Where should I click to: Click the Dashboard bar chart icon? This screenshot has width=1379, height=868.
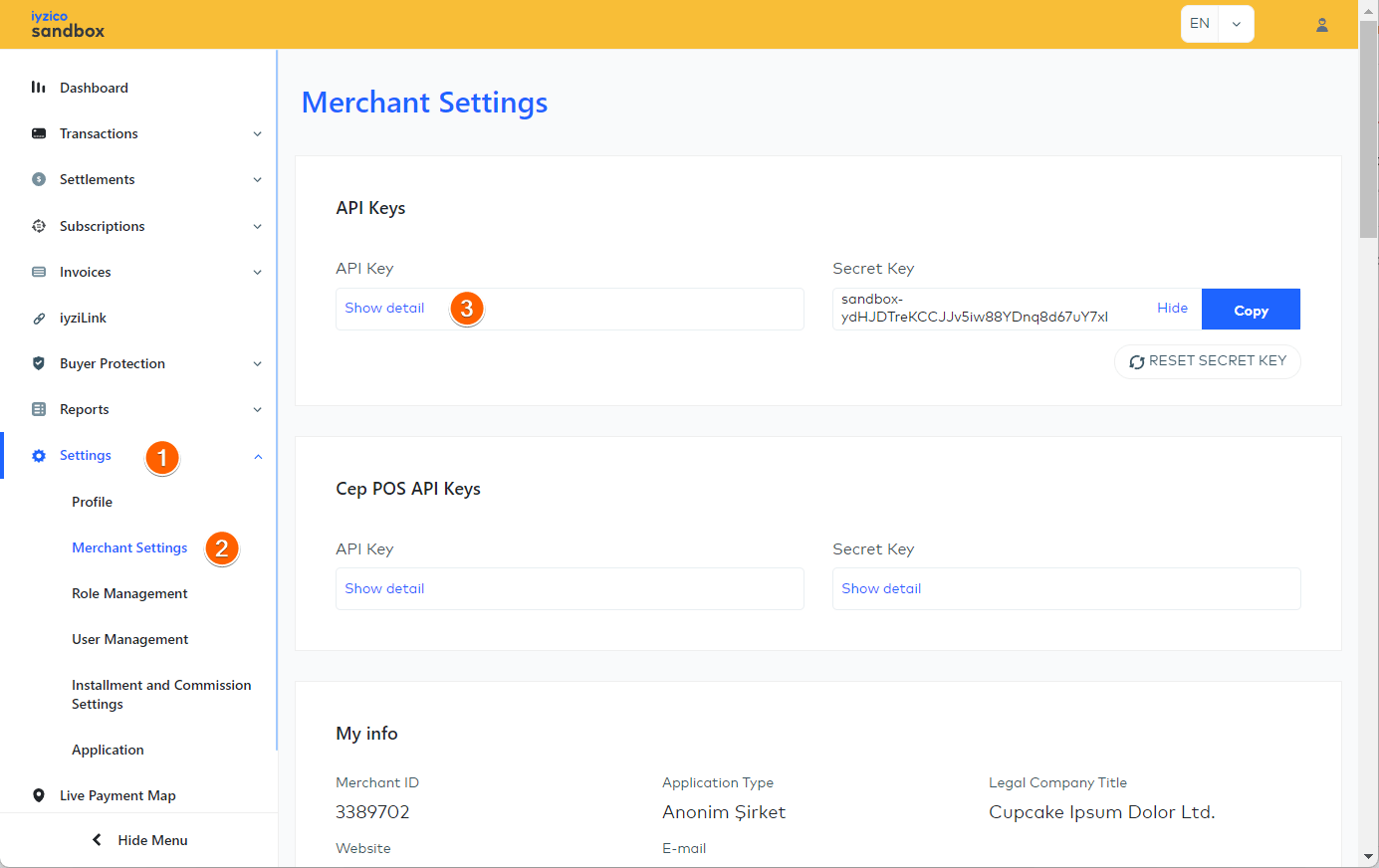pos(39,88)
